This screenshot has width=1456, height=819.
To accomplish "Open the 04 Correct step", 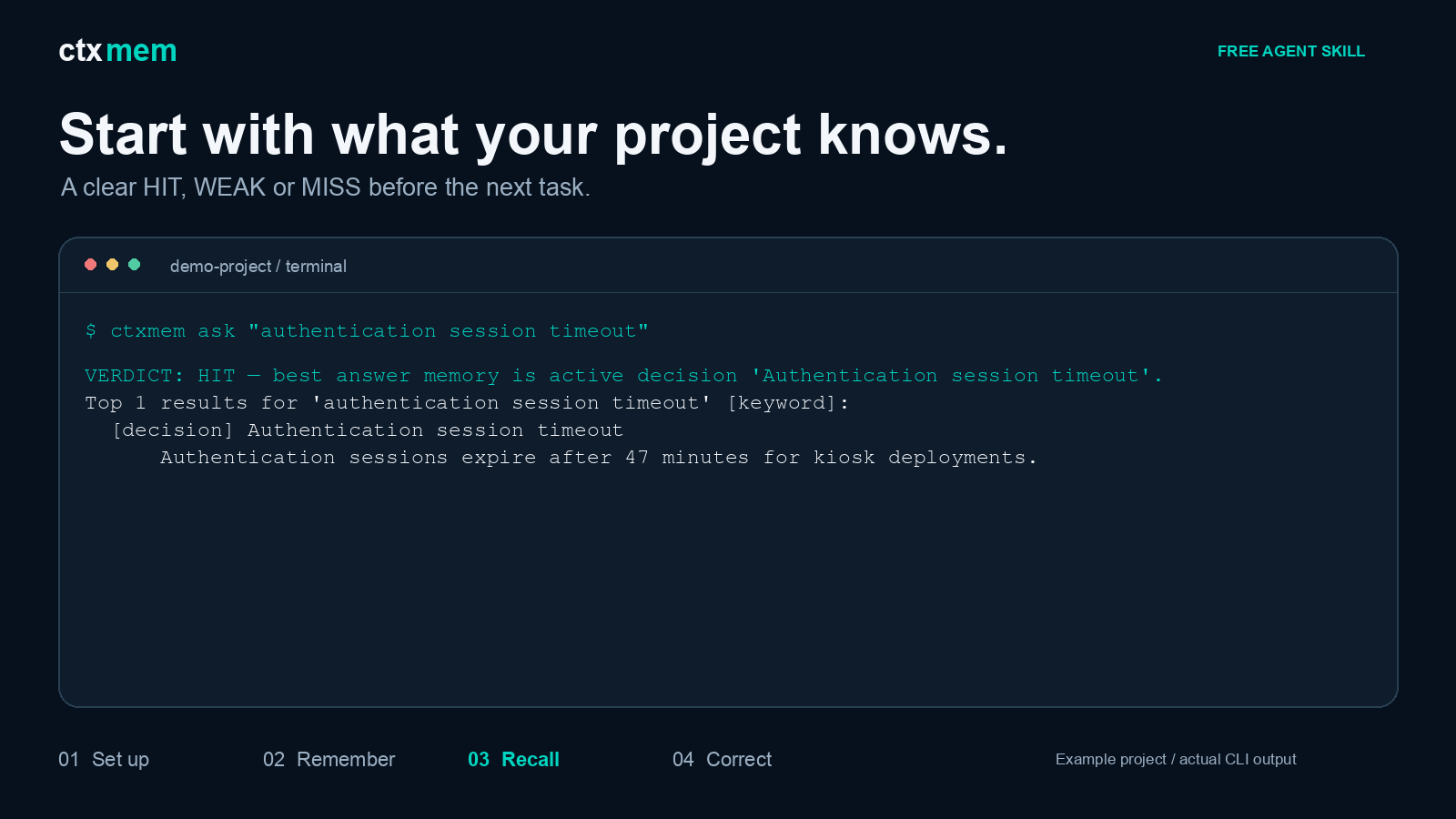I will click(722, 759).
